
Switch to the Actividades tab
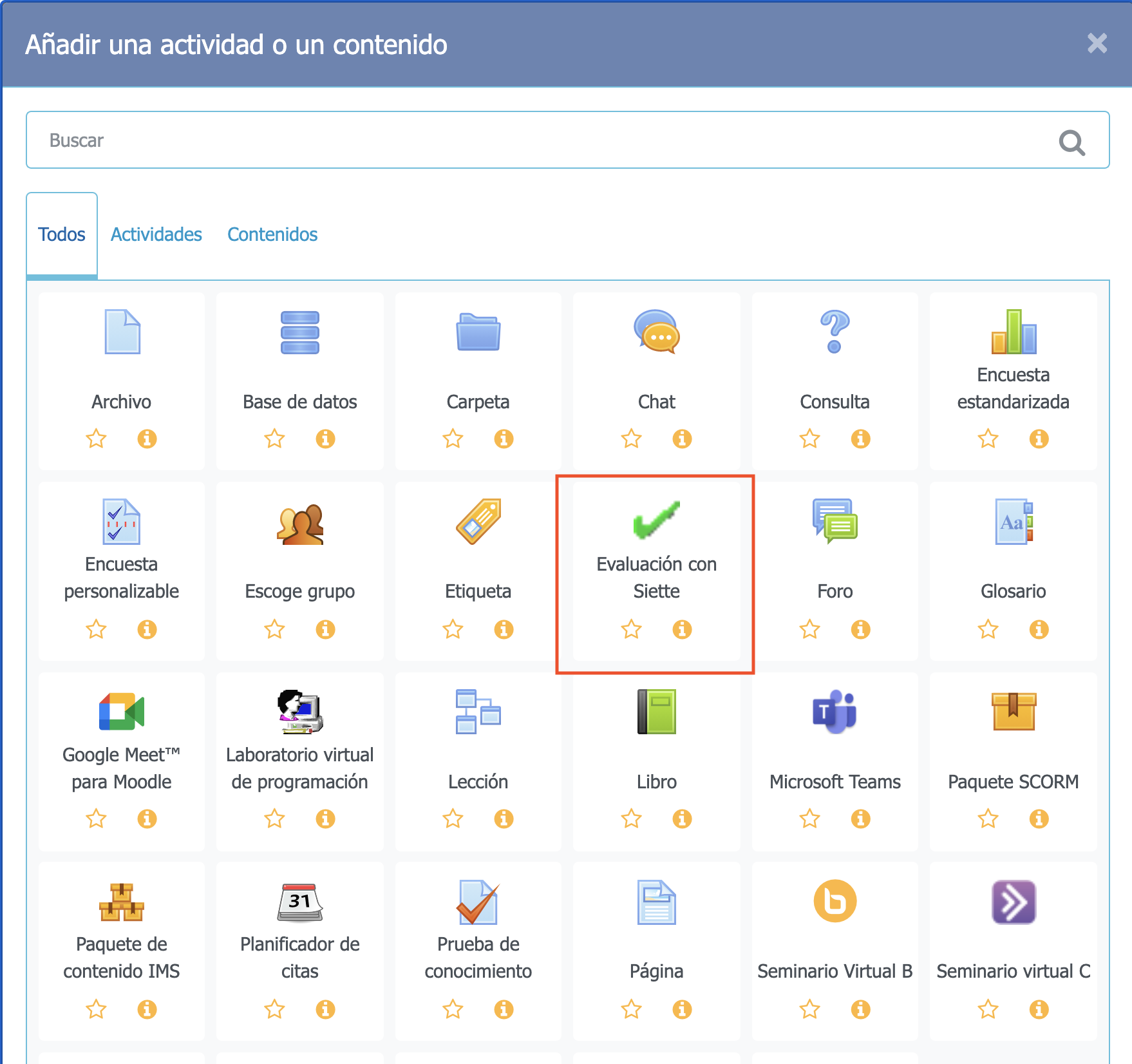coord(156,234)
